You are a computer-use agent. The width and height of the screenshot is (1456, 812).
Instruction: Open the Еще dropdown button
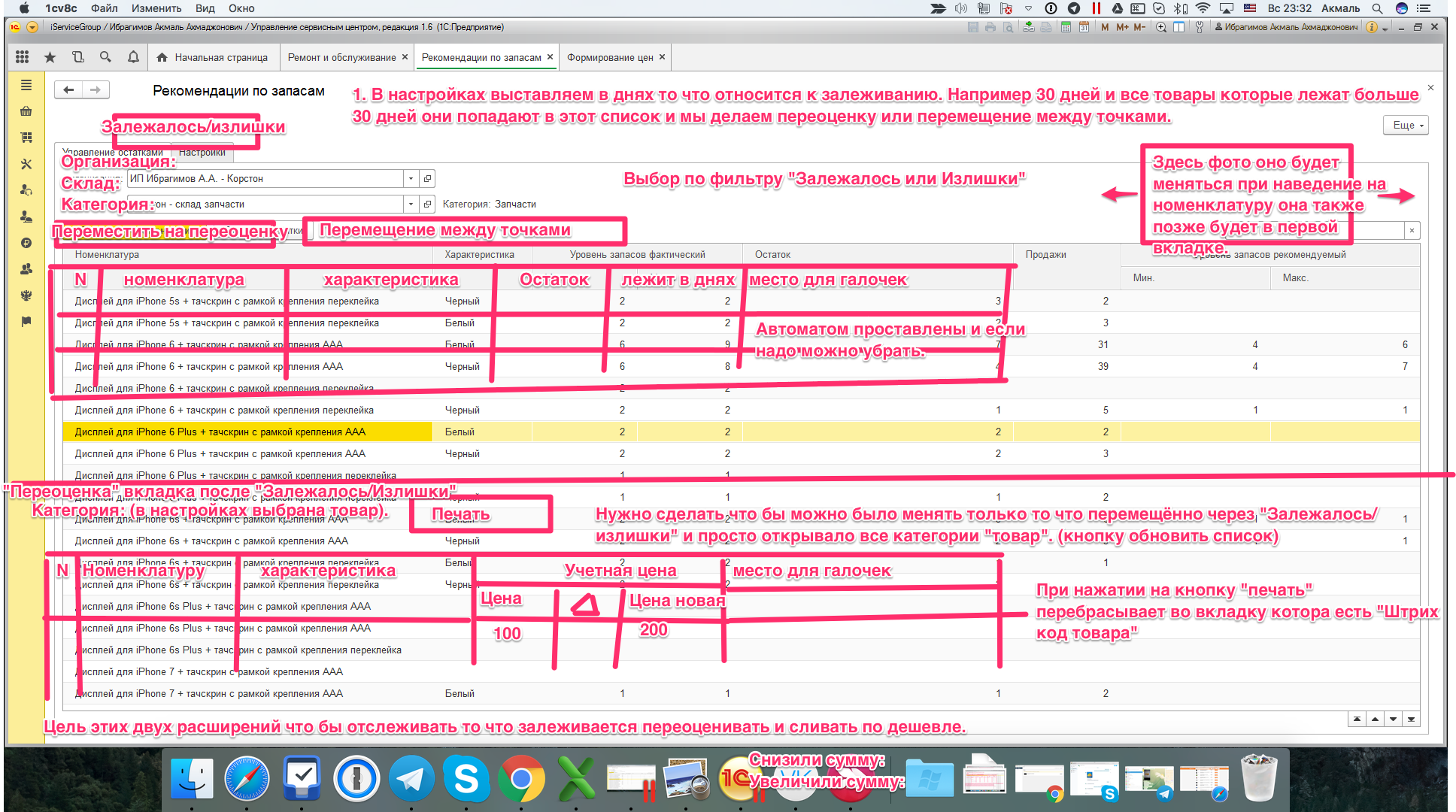[1405, 126]
